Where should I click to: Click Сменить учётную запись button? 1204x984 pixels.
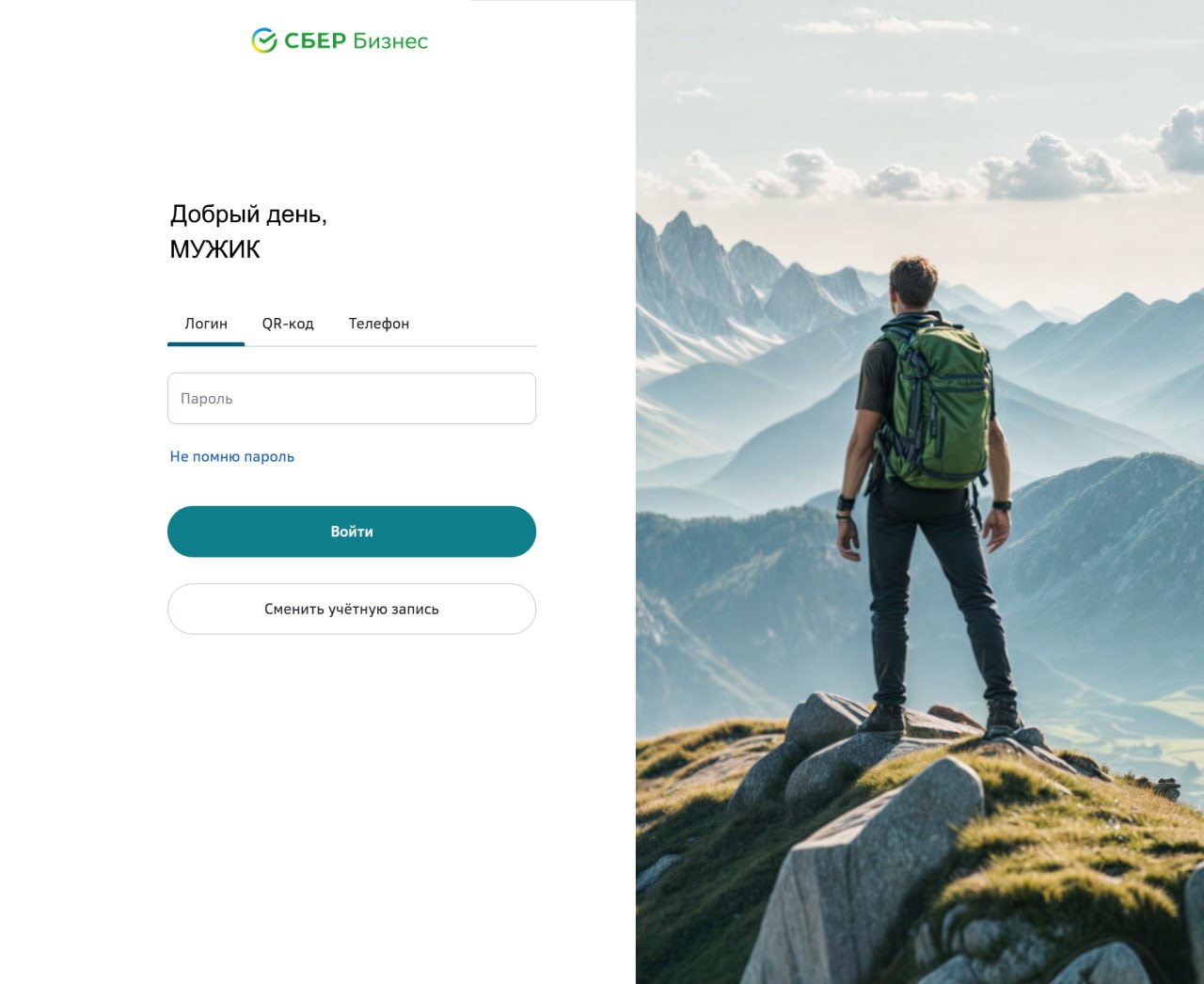click(352, 609)
